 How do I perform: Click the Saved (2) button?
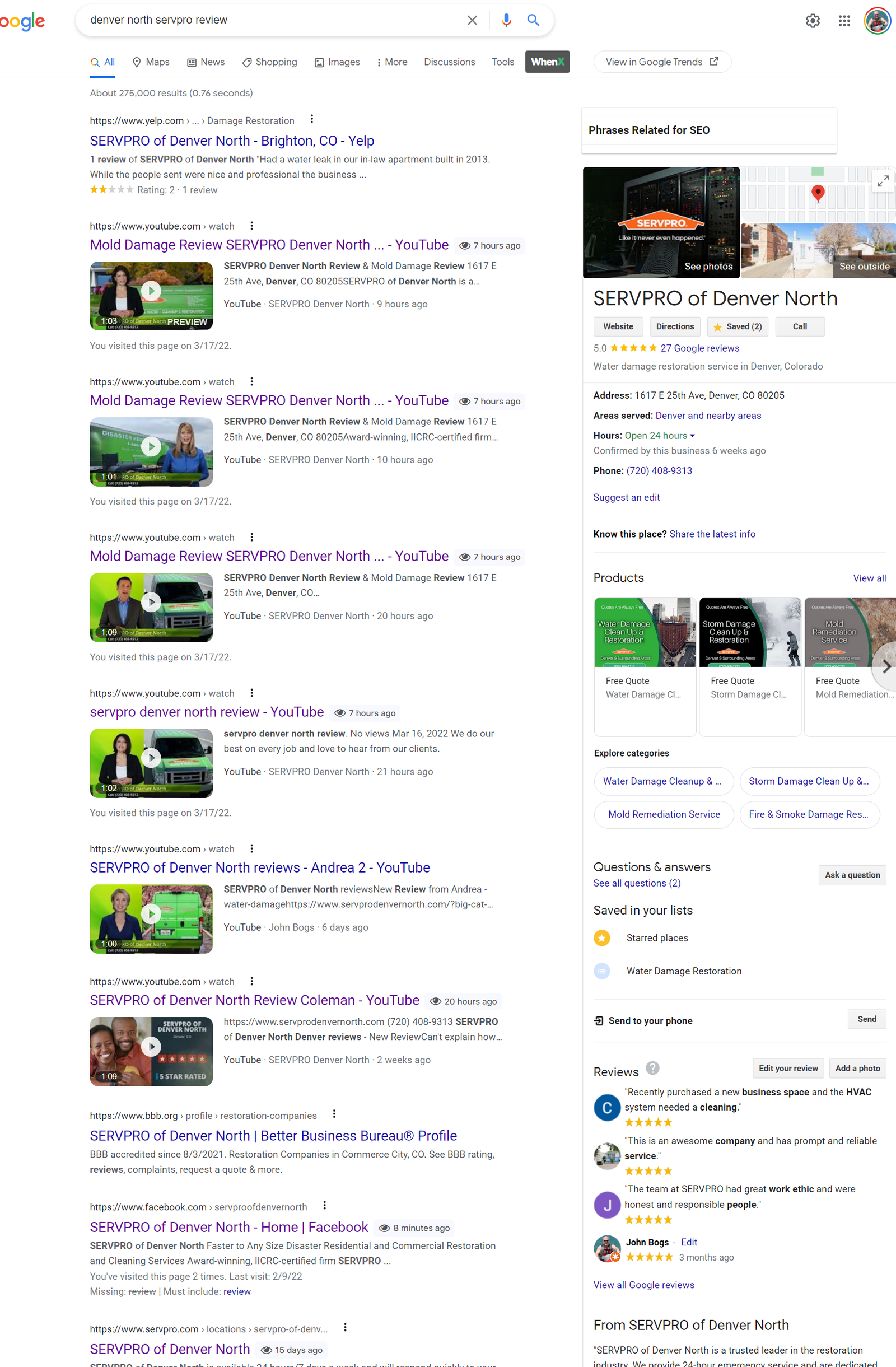pos(738,327)
